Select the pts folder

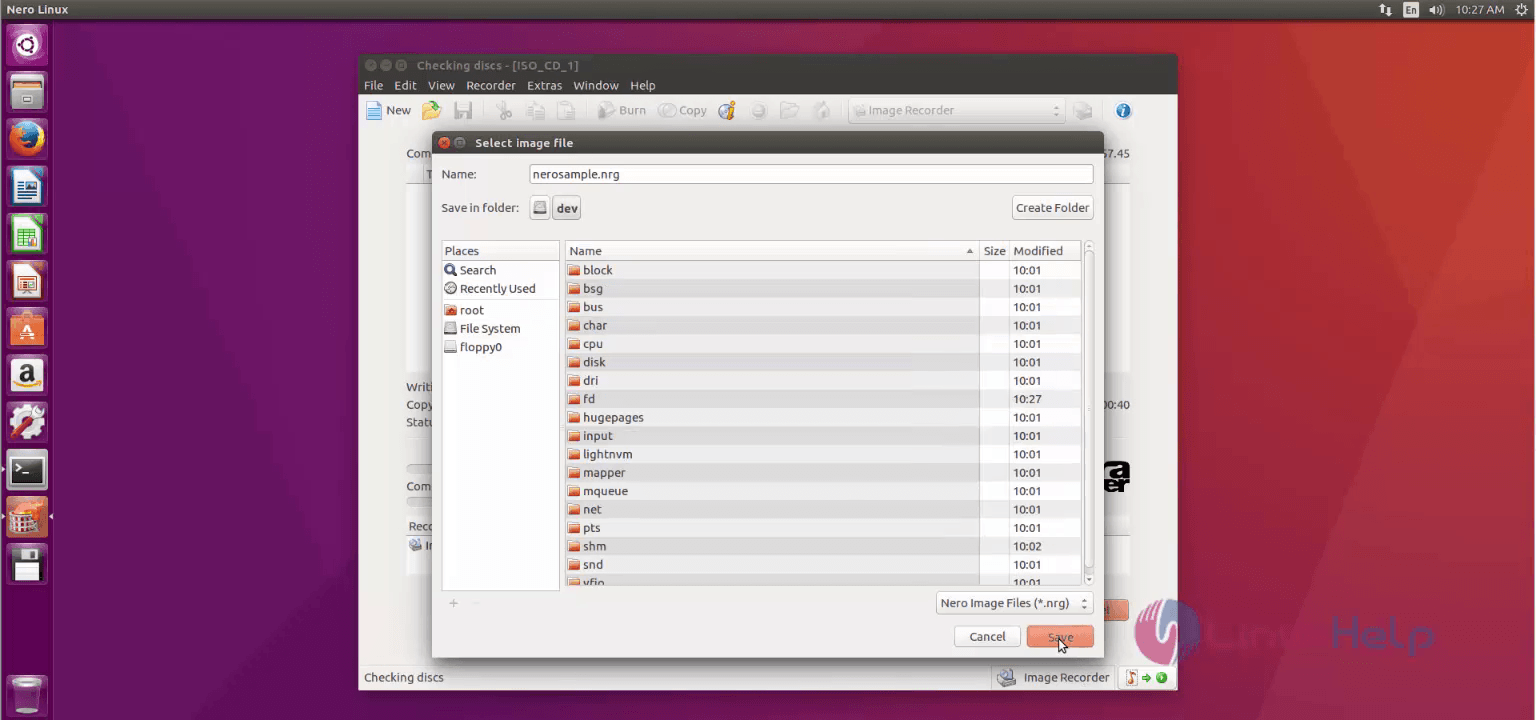pyautogui.click(x=823, y=528)
